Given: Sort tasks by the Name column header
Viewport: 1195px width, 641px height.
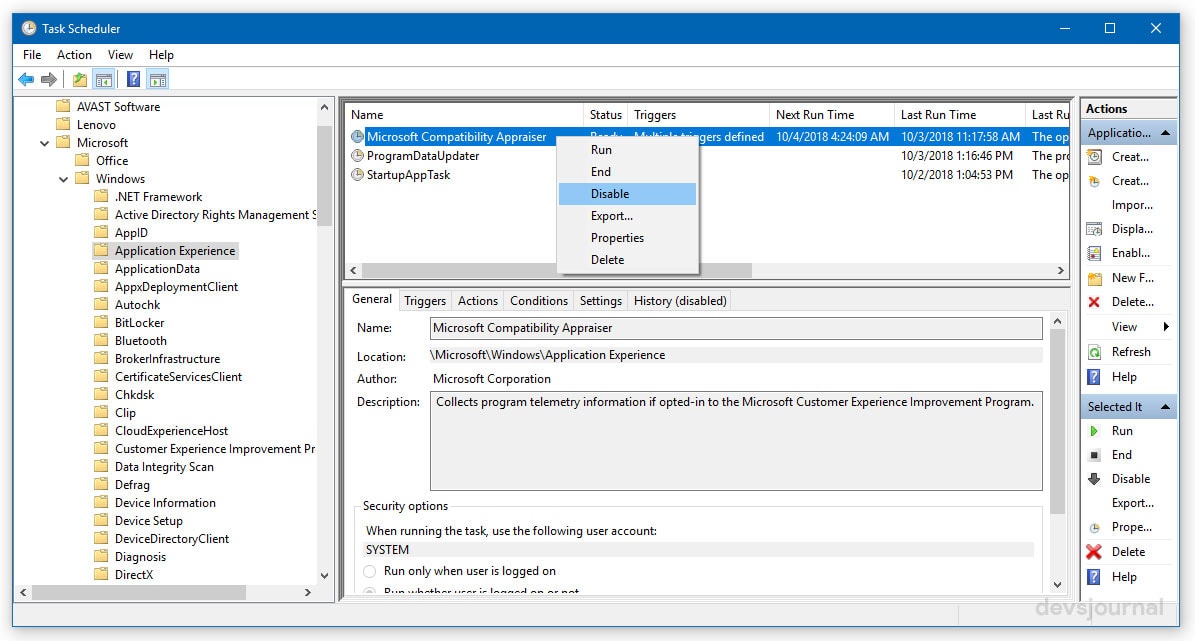Looking at the screenshot, I should coord(464,115).
